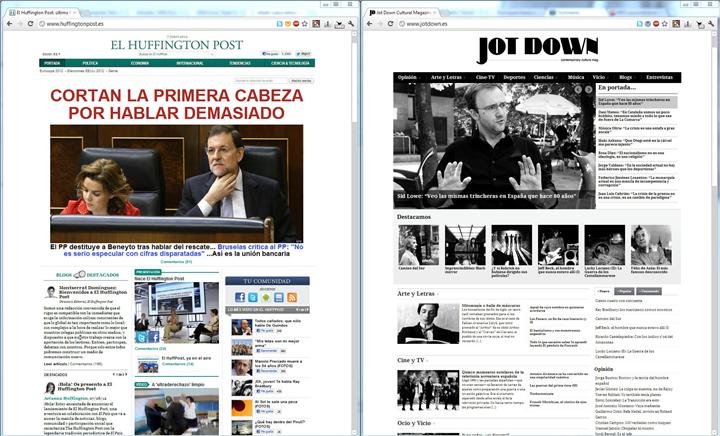Open the TENDENCIAS section
Screen dimensions: 720x436
tap(240, 63)
